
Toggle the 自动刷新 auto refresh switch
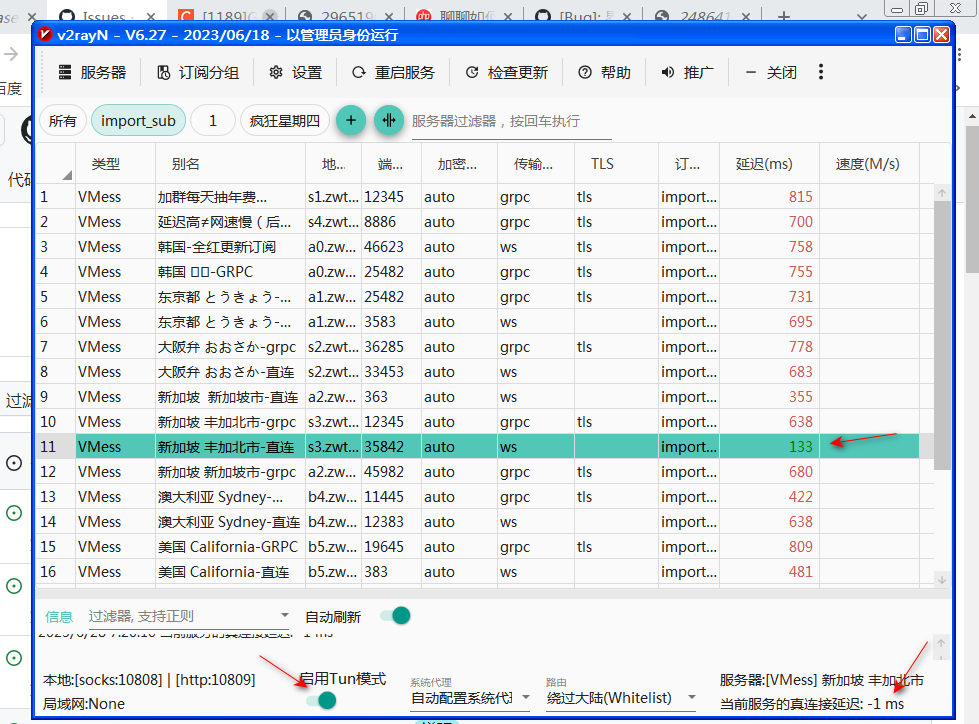pyautogui.click(x=396, y=616)
